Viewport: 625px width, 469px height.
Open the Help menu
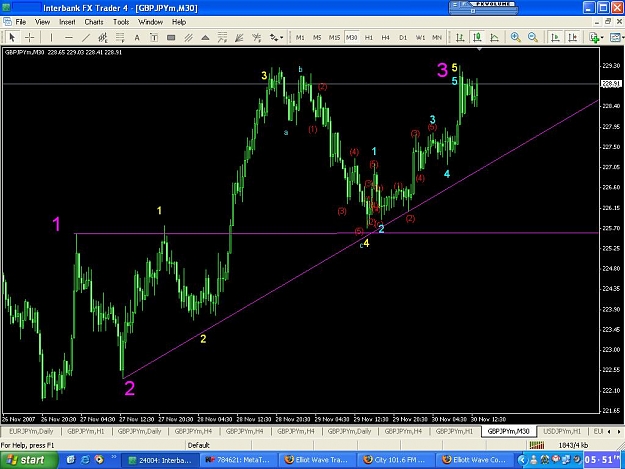[179, 22]
